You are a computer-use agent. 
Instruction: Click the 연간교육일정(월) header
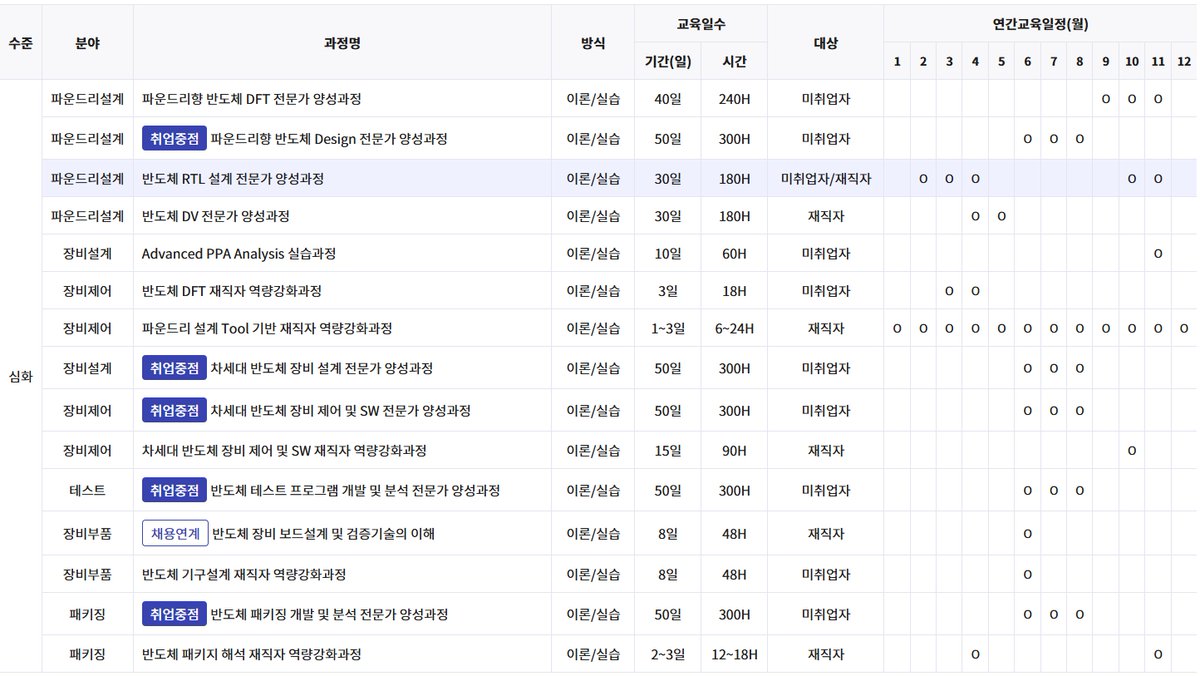pos(1041,23)
